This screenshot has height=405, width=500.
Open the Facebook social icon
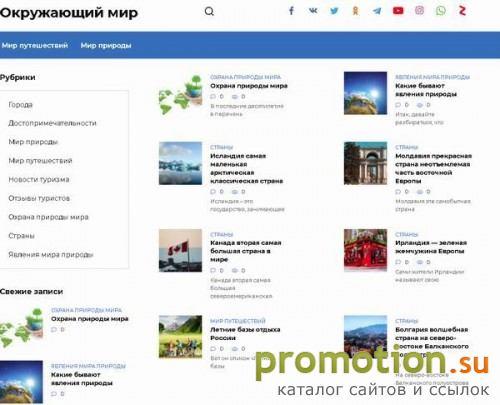click(x=291, y=11)
